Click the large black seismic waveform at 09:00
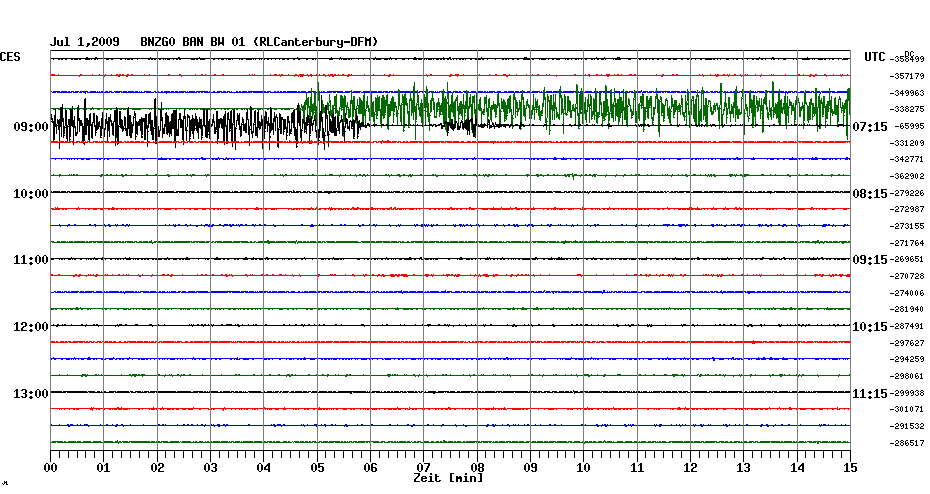930x494 pixels. (x=180, y=127)
